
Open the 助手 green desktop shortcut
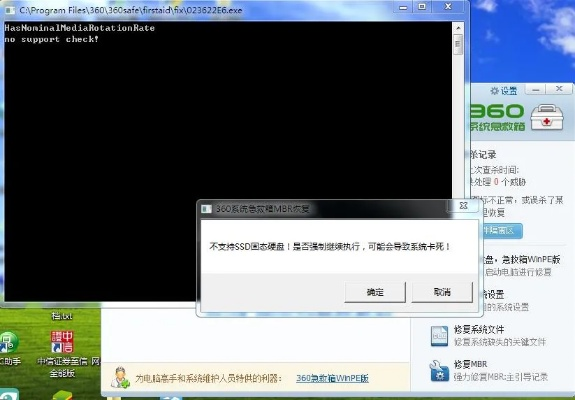click(9, 349)
